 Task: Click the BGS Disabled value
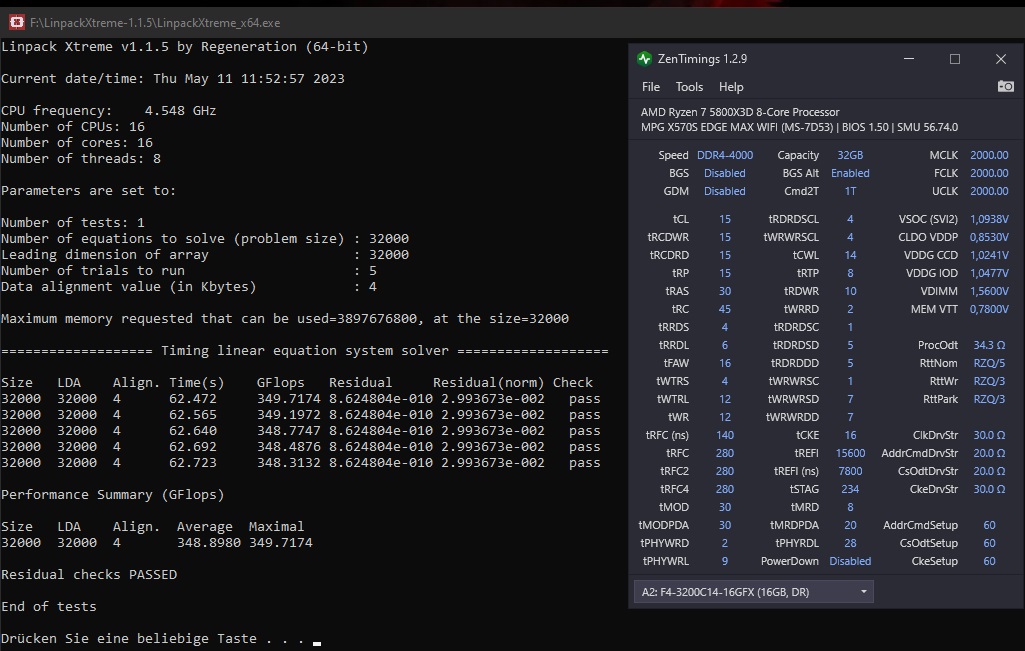pos(724,173)
